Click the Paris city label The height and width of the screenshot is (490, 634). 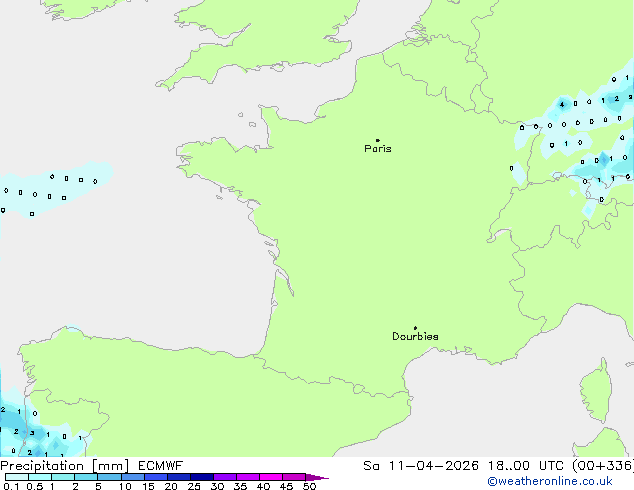click(378, 149)
